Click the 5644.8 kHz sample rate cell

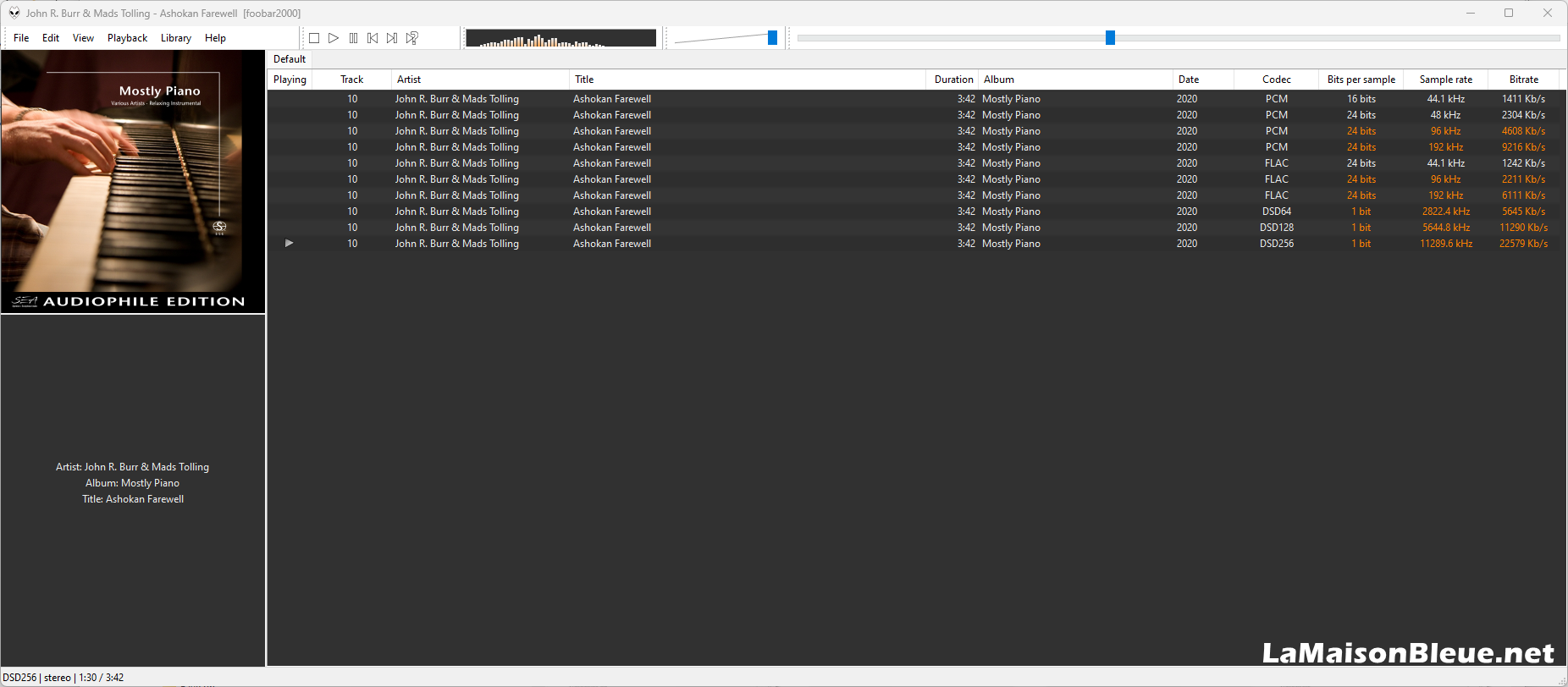coord(1446,228)
